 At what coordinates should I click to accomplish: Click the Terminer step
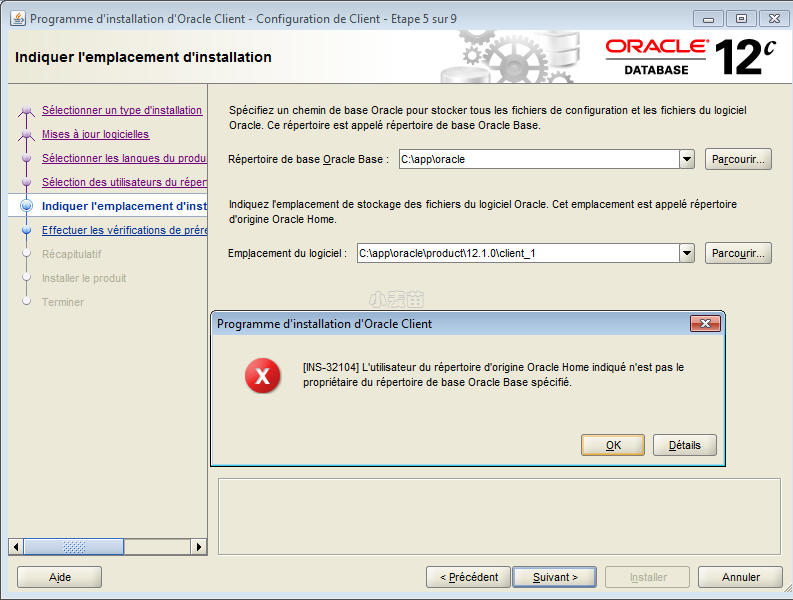point(63,302)
